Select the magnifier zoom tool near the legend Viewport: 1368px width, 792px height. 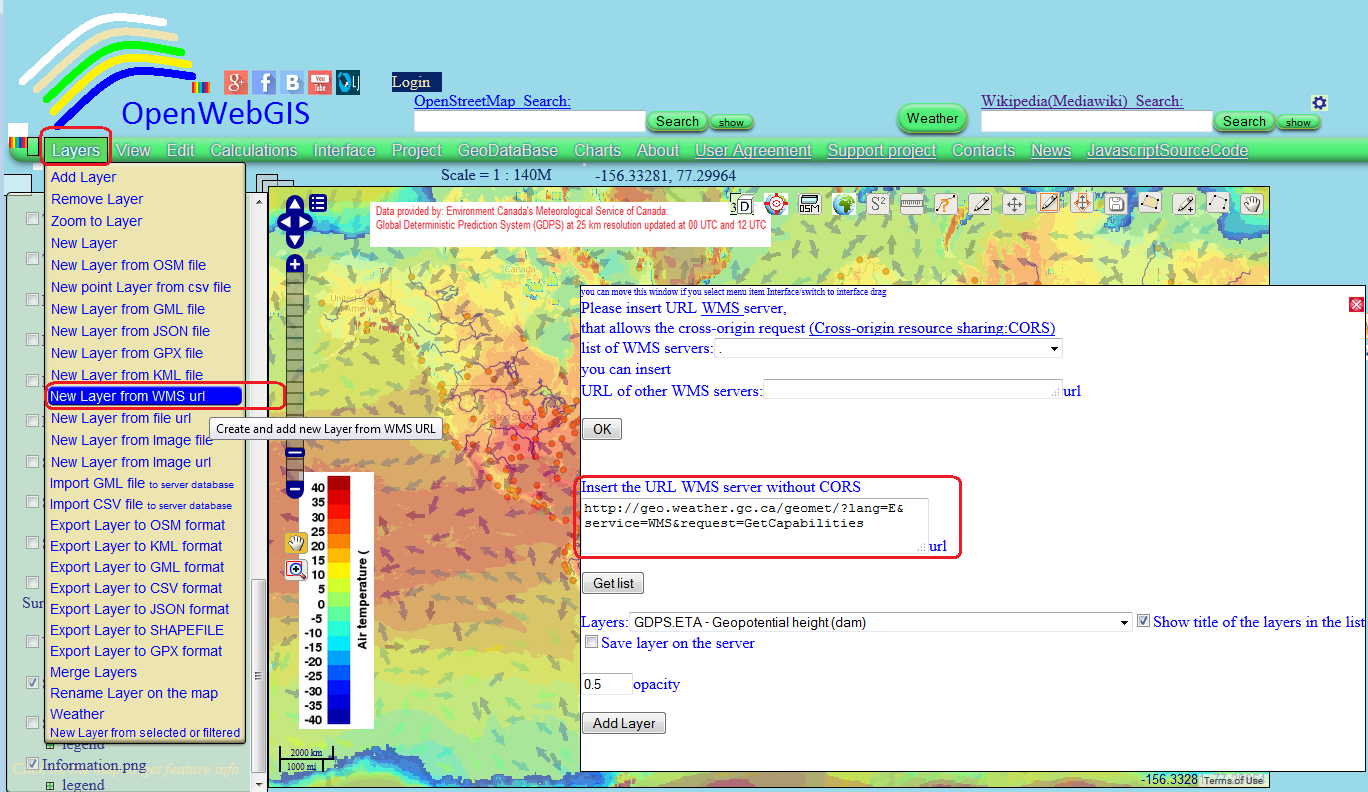coord(296,570)
